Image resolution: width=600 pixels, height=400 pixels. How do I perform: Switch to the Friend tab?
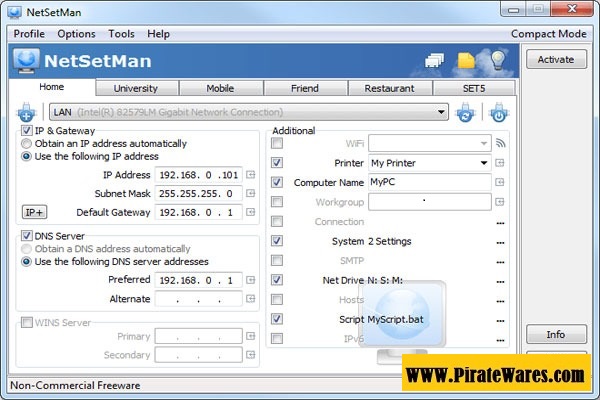click(x=305, y=88)
